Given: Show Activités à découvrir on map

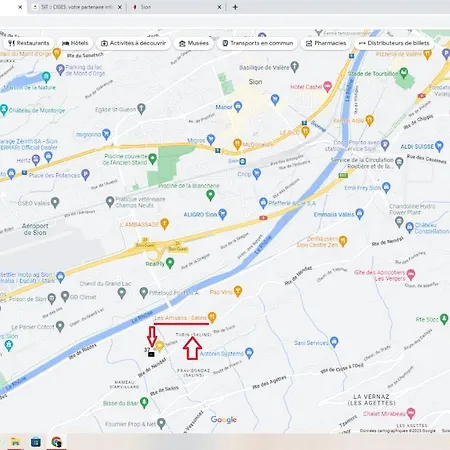Looking at the screenshot, I should click(x=133, y=43).
